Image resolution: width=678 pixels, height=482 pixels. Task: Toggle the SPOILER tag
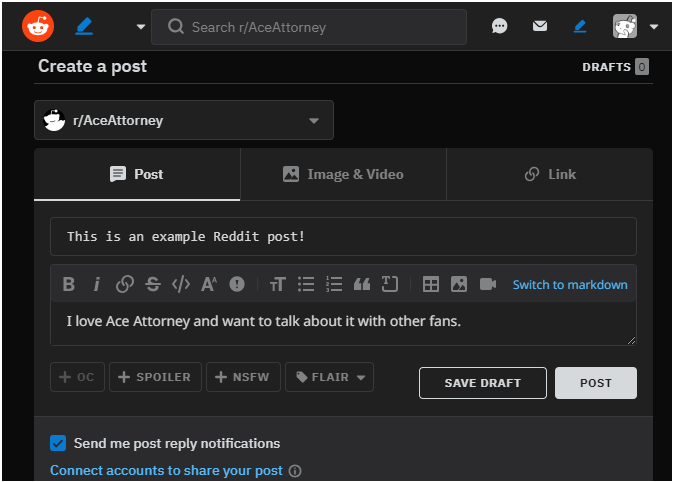tap(155, 377)
